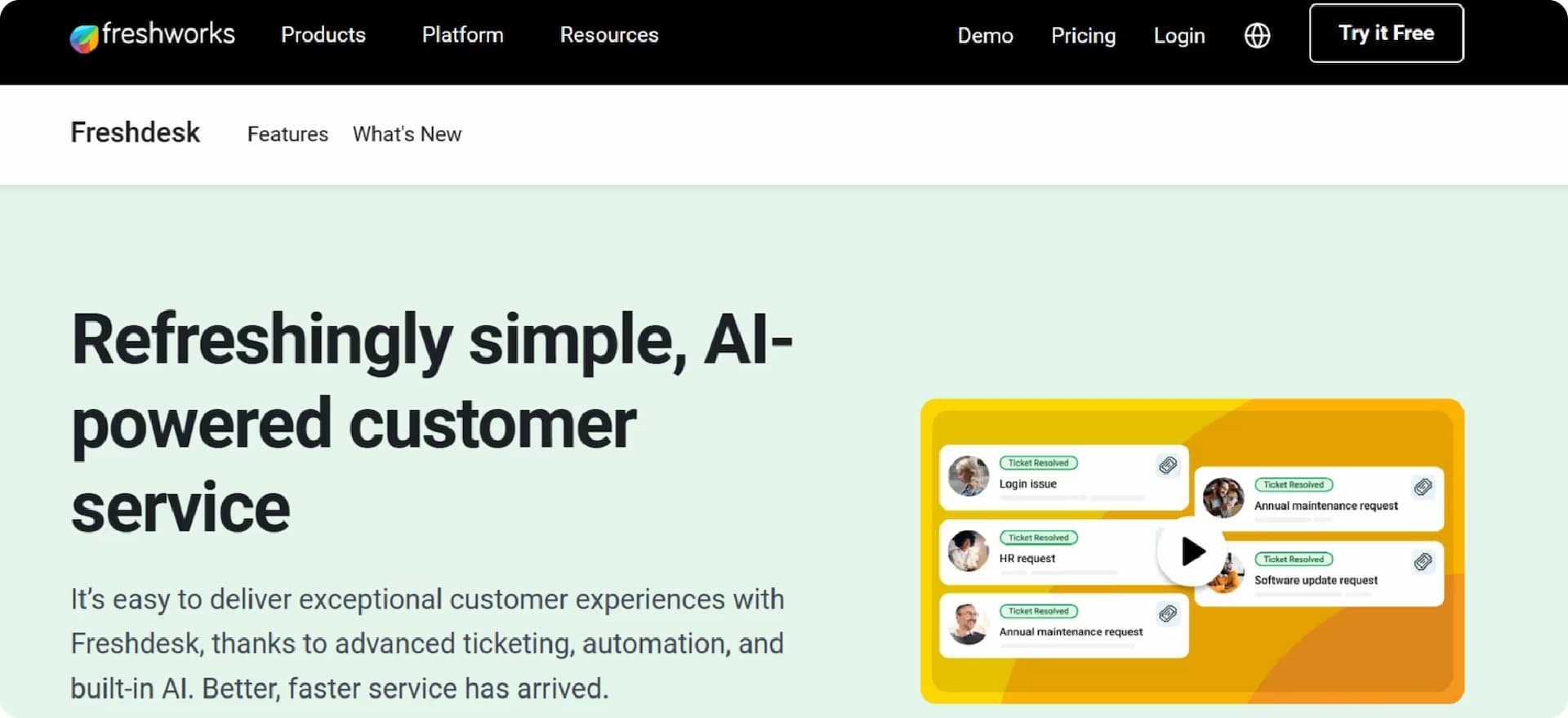Click the headline 'Refreshingly simple, AI-powered customer service'
The image size is (1568, 718).
pyautogui.click(x=432, y=423)
